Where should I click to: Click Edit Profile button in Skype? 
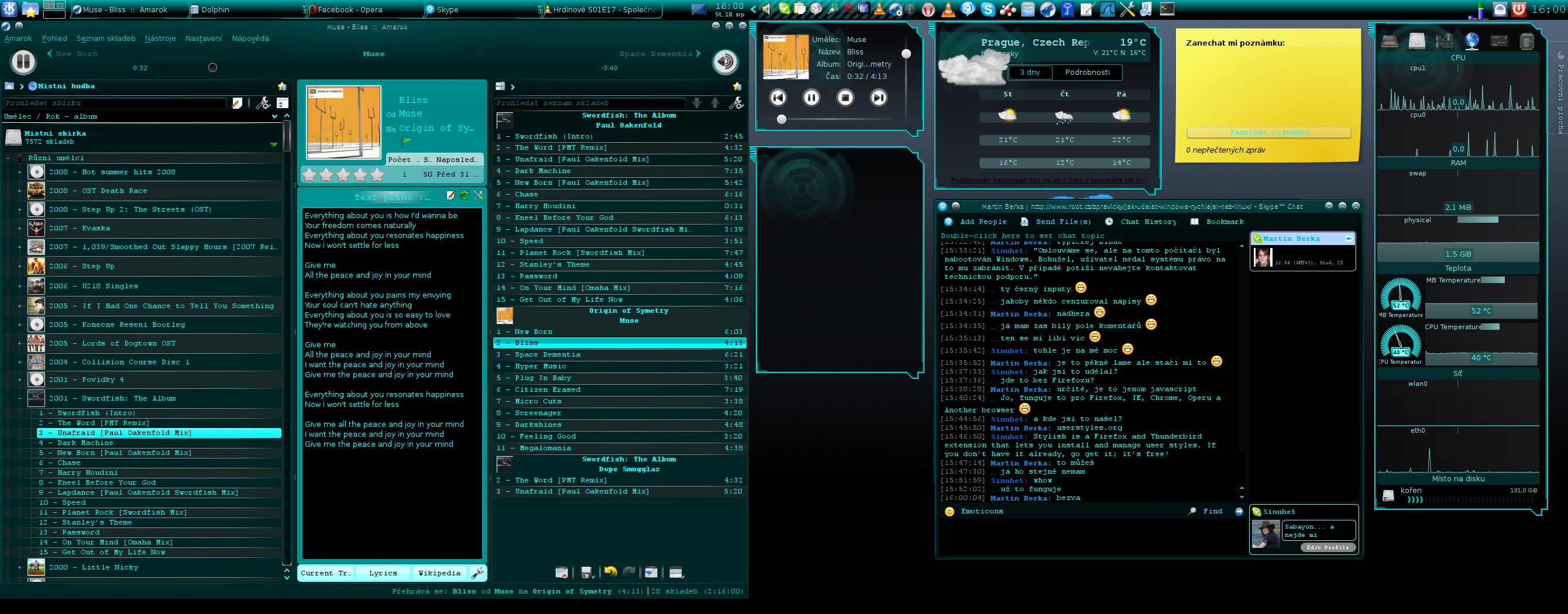(1328, 547)
